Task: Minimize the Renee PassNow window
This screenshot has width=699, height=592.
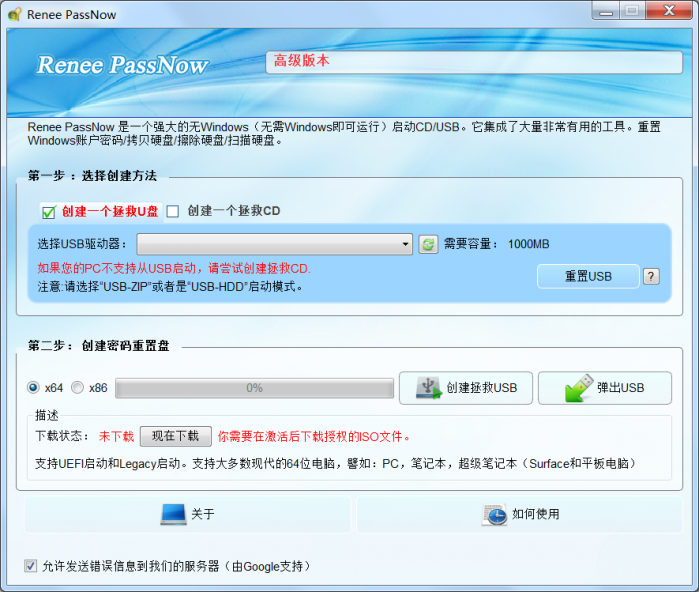Action: (606, 11)
